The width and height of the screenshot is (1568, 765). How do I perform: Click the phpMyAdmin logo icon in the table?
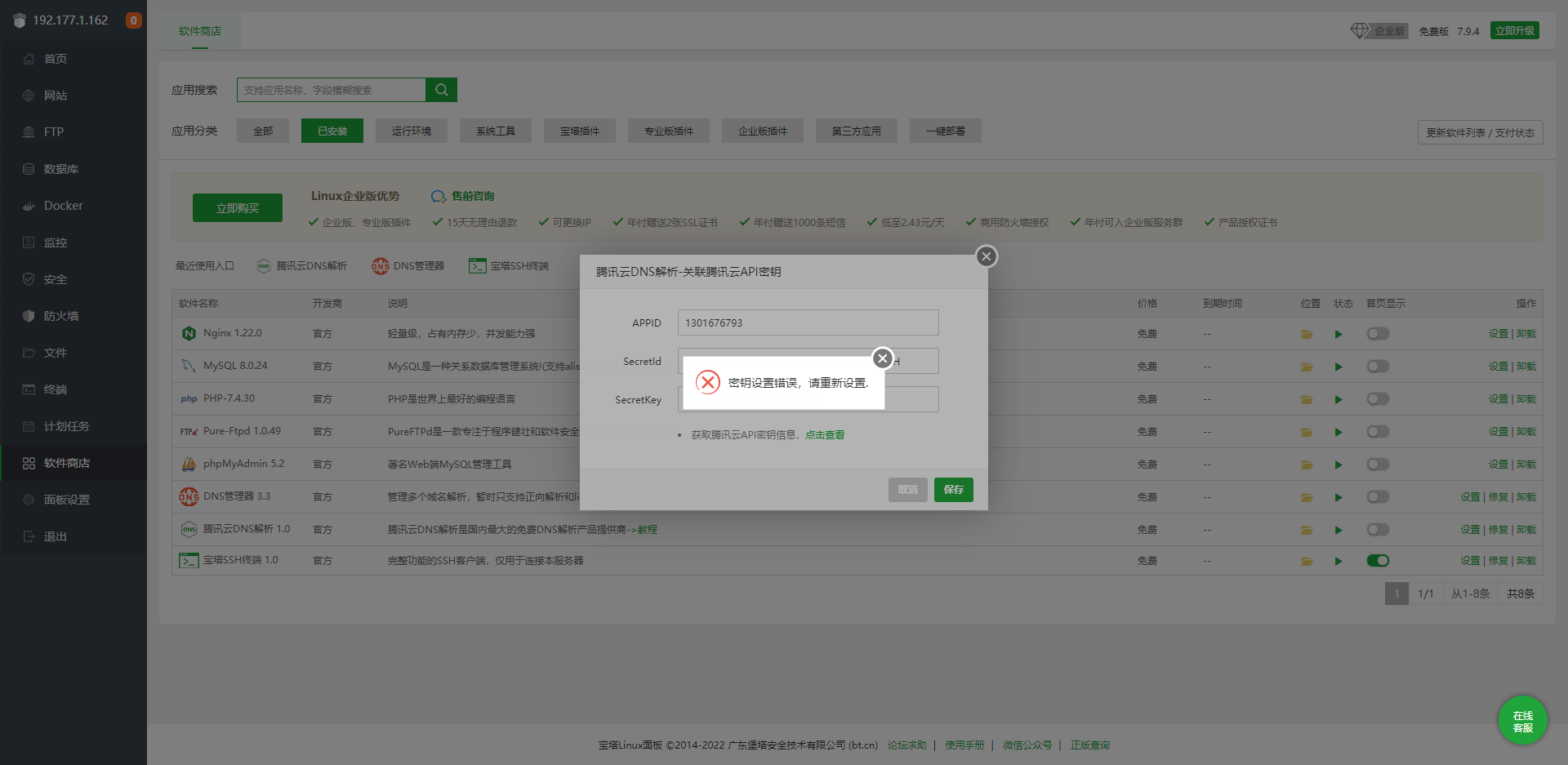(189, 464)
